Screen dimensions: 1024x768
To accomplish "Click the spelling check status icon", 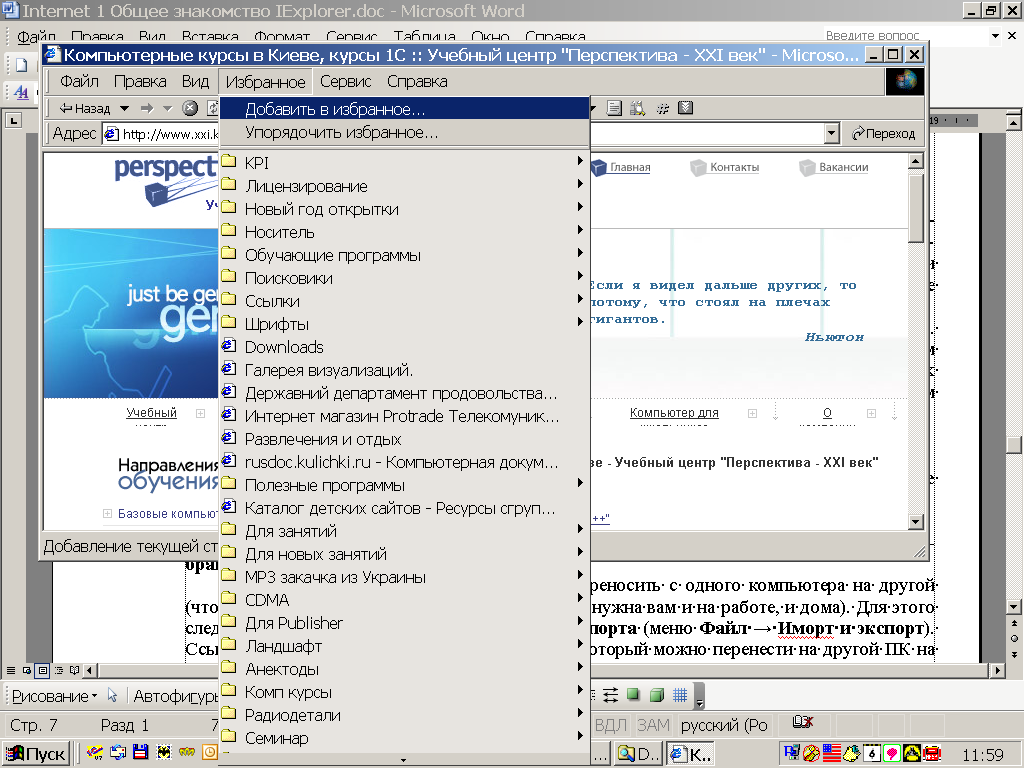I will 802,722.
